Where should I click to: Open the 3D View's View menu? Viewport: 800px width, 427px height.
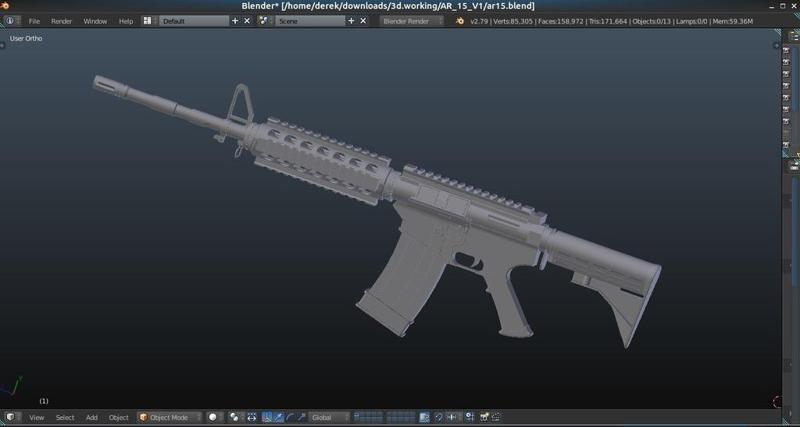click(x=36, y=417)
